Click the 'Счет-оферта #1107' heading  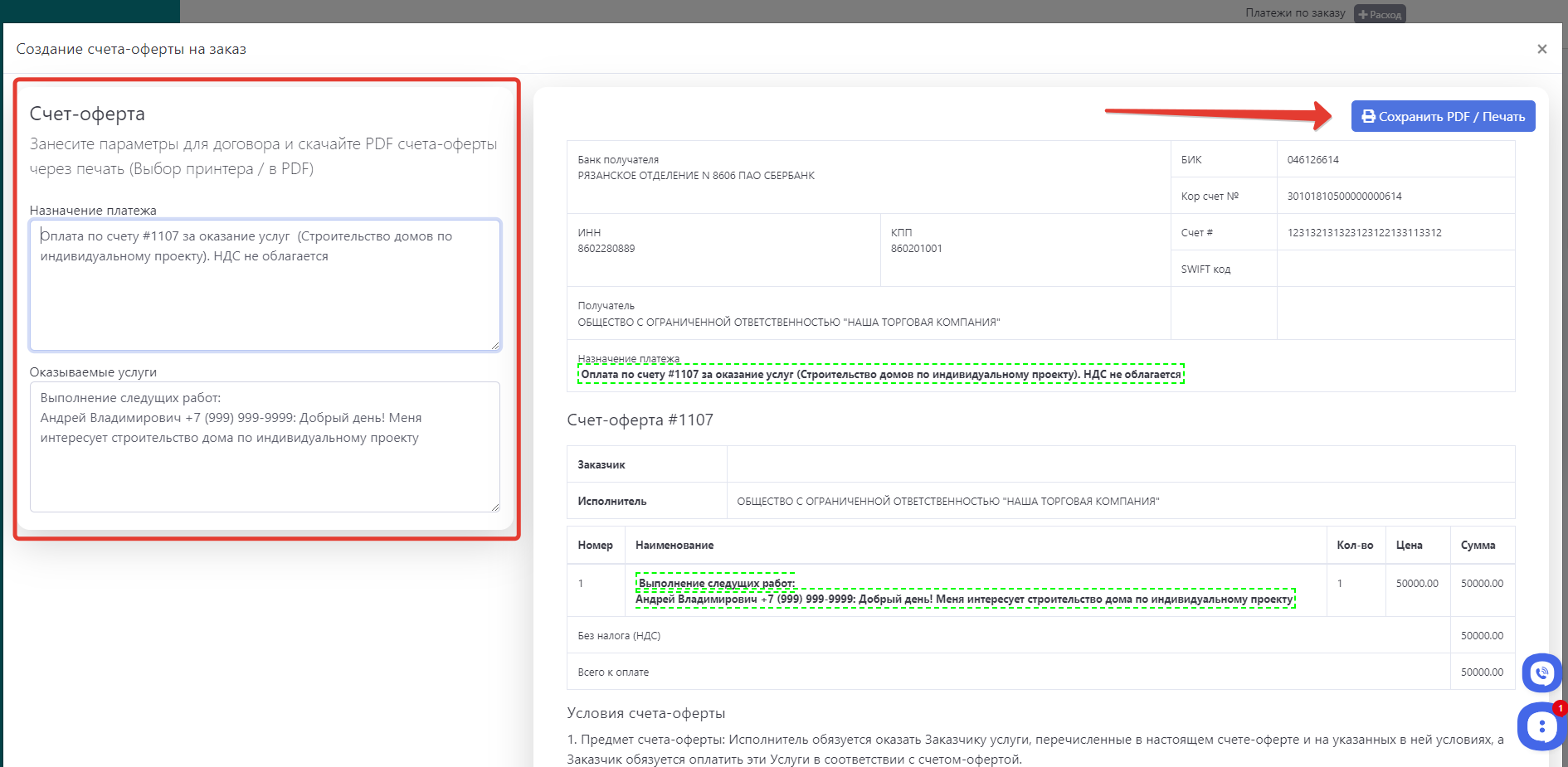640,420
